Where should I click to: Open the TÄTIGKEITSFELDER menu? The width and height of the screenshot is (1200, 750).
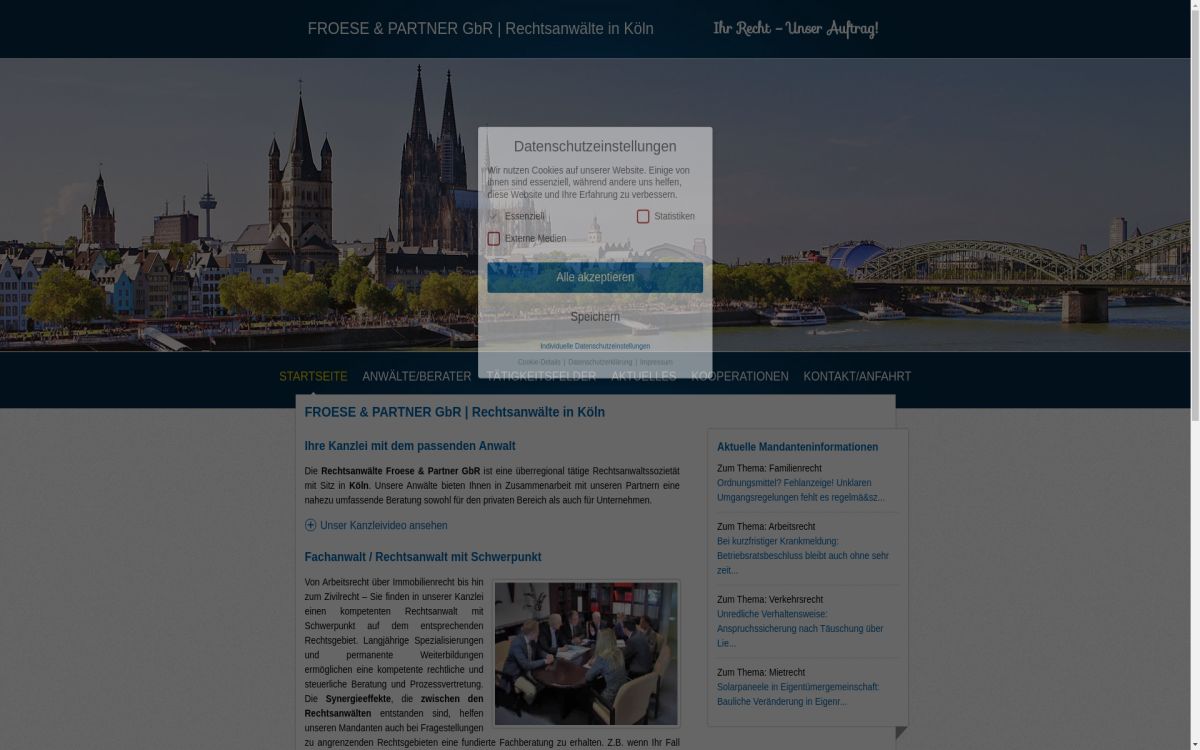click(x=541, y=376)
